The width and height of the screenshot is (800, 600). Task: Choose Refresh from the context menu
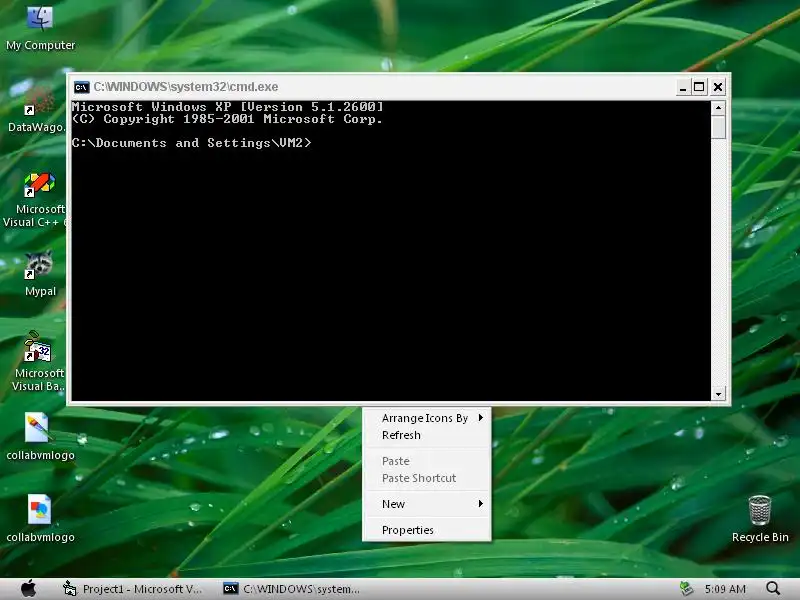point(427,435)
